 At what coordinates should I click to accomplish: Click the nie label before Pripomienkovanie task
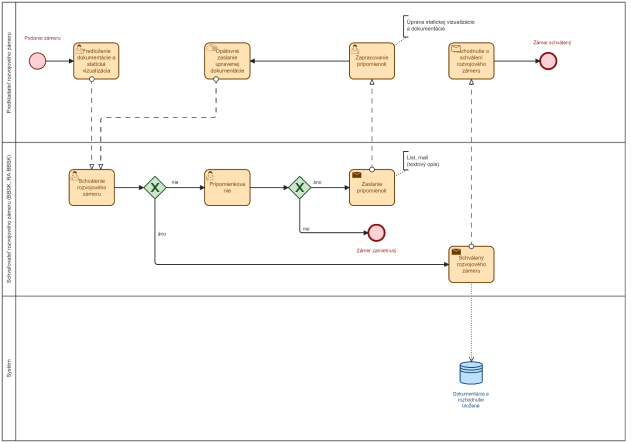point(175,182)
